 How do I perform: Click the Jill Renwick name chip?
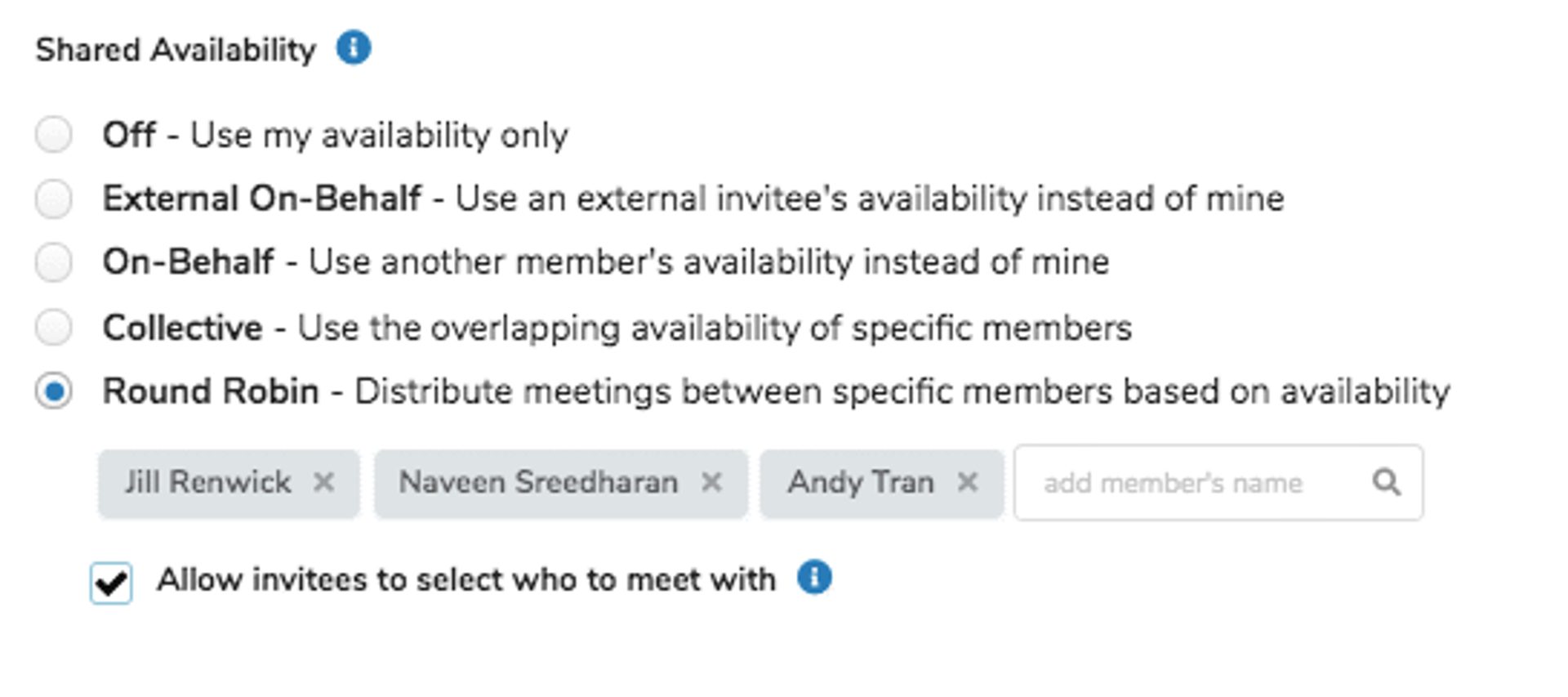[207, 482]
